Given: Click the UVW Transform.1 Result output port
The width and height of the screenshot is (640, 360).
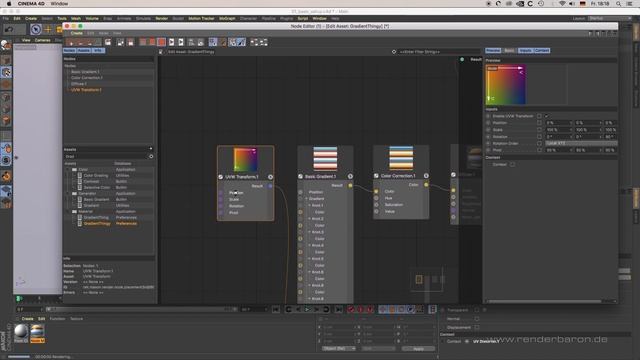Looking at the screenshot, I should (270, 186).
